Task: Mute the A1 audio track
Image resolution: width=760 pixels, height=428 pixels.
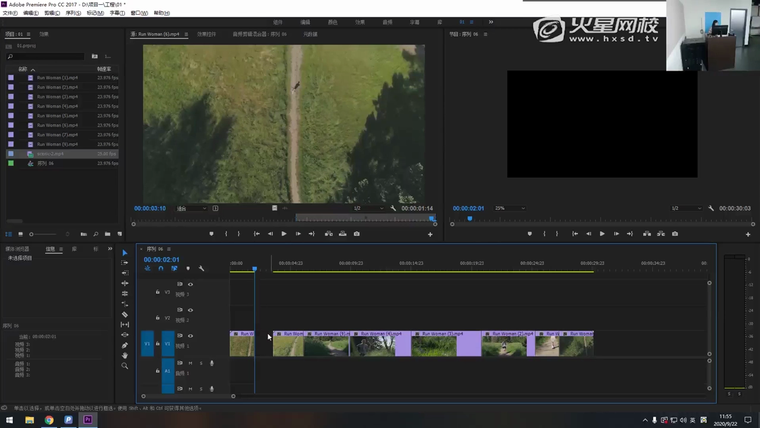Action: [x=190, y=362]
